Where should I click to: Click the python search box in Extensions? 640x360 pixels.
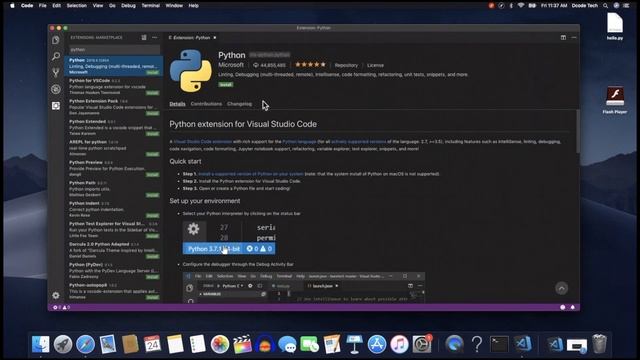coord(114,49)
